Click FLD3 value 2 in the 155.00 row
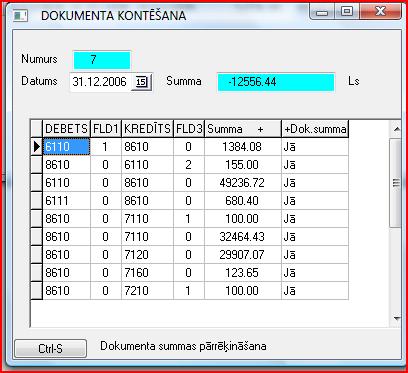 (x=189, y=165)
